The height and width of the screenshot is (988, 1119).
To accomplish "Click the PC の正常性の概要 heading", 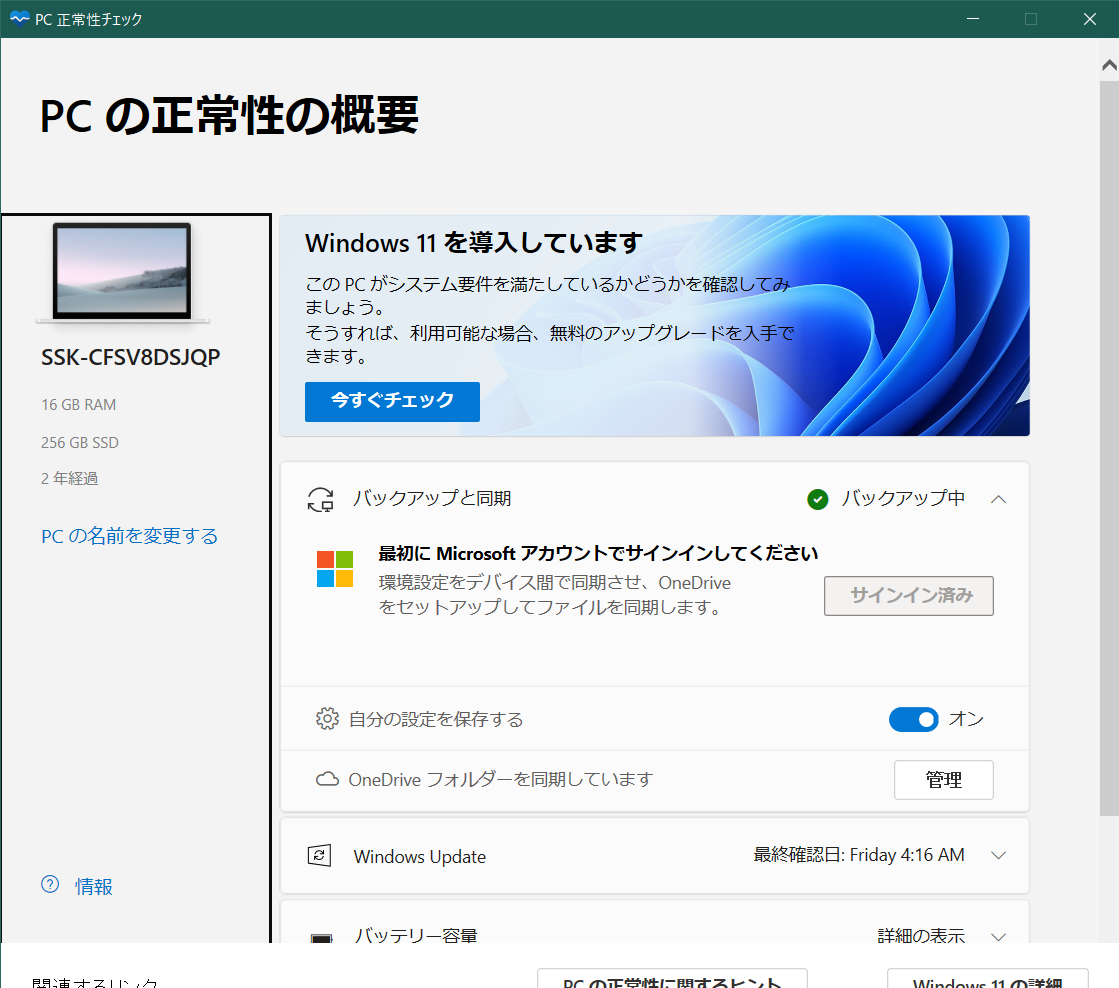I will point(229,115).
